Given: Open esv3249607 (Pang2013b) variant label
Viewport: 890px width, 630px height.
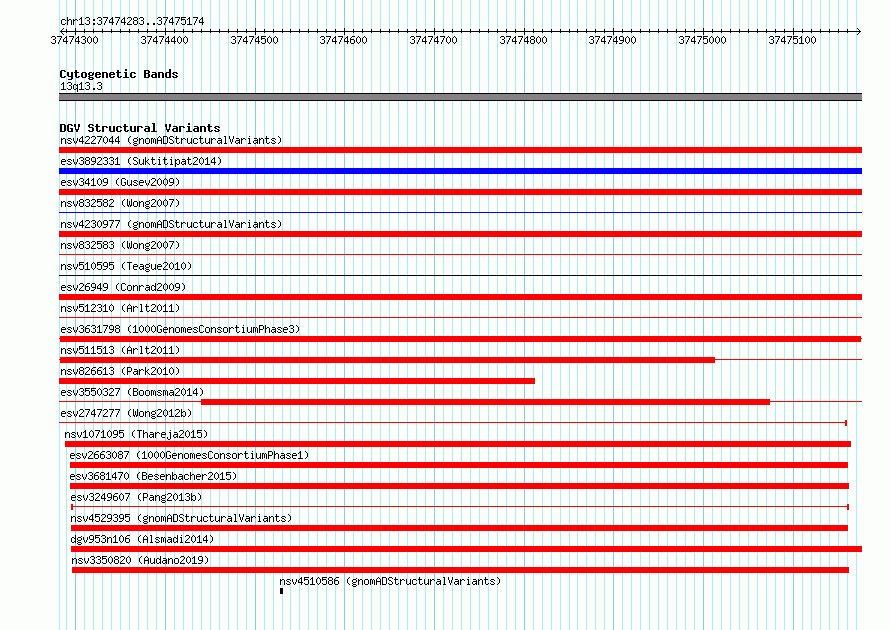Looking at the screenshot, I should tap(136, 497).
